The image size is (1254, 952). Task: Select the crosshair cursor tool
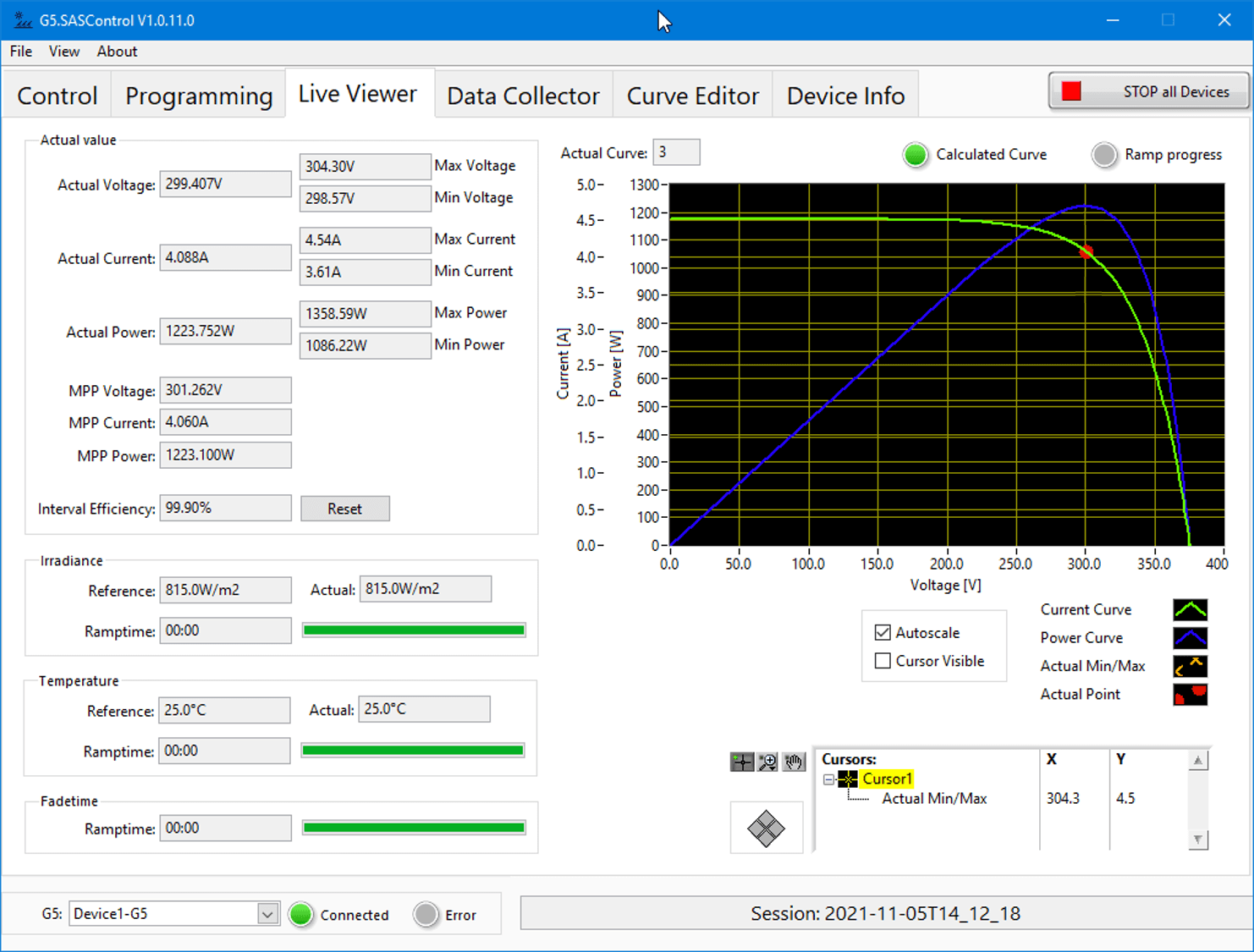coord(741,762)
